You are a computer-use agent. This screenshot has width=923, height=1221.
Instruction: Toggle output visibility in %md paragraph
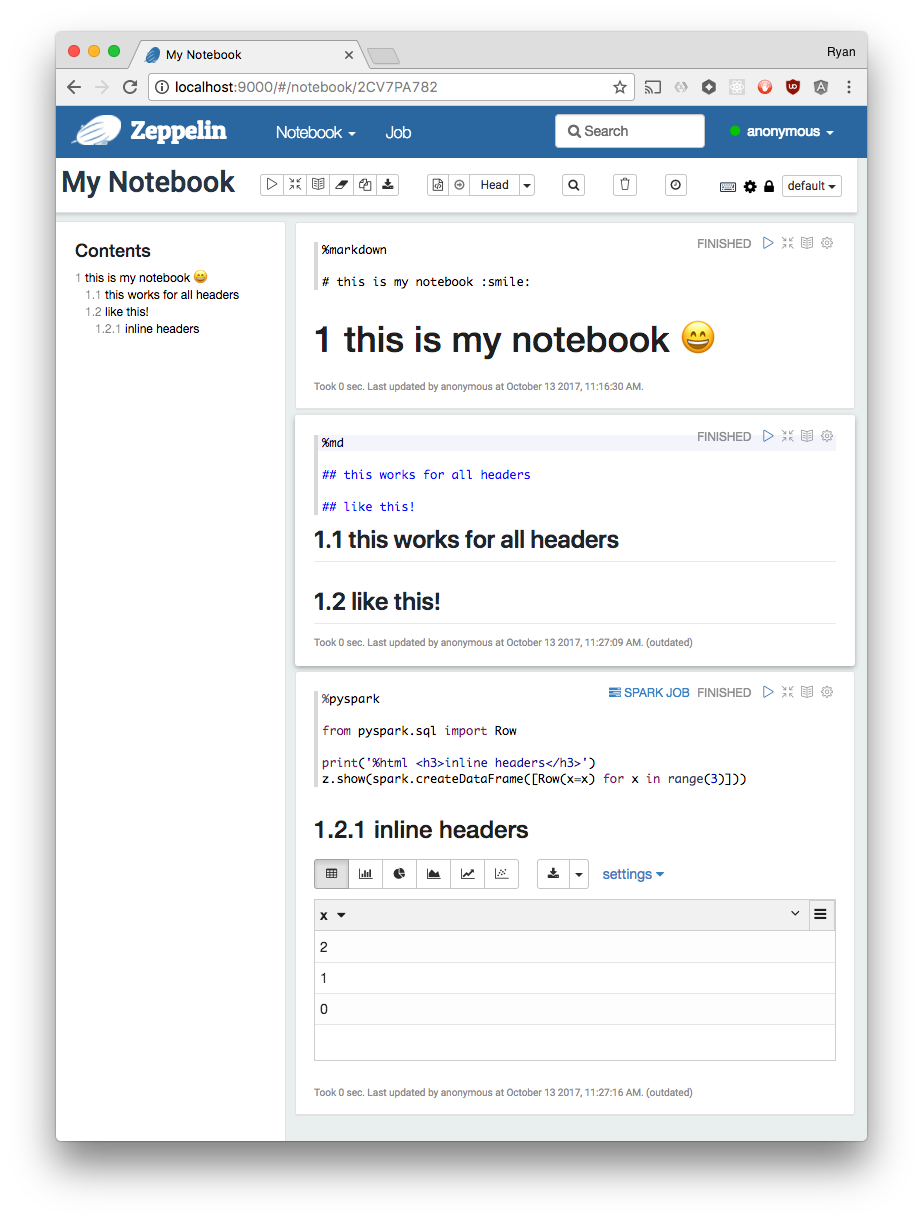[x=807, y=436]
